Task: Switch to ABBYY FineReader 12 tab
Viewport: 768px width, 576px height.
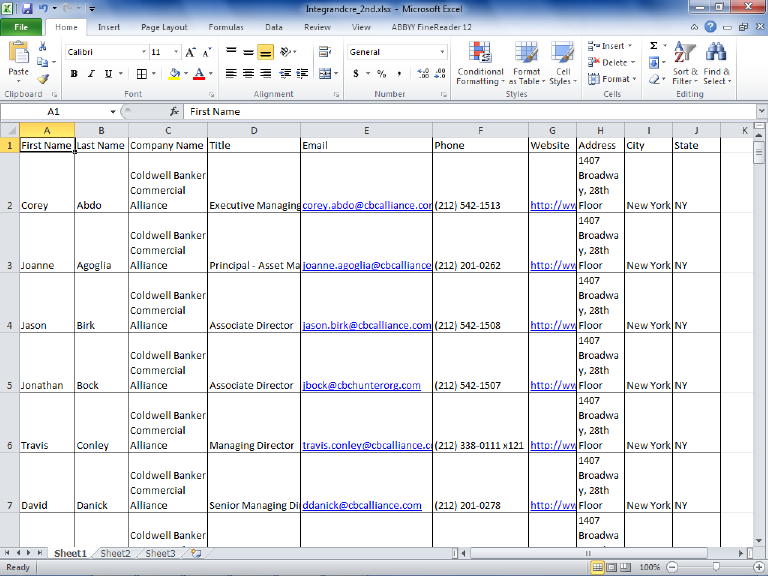Action: coord(431,27)
